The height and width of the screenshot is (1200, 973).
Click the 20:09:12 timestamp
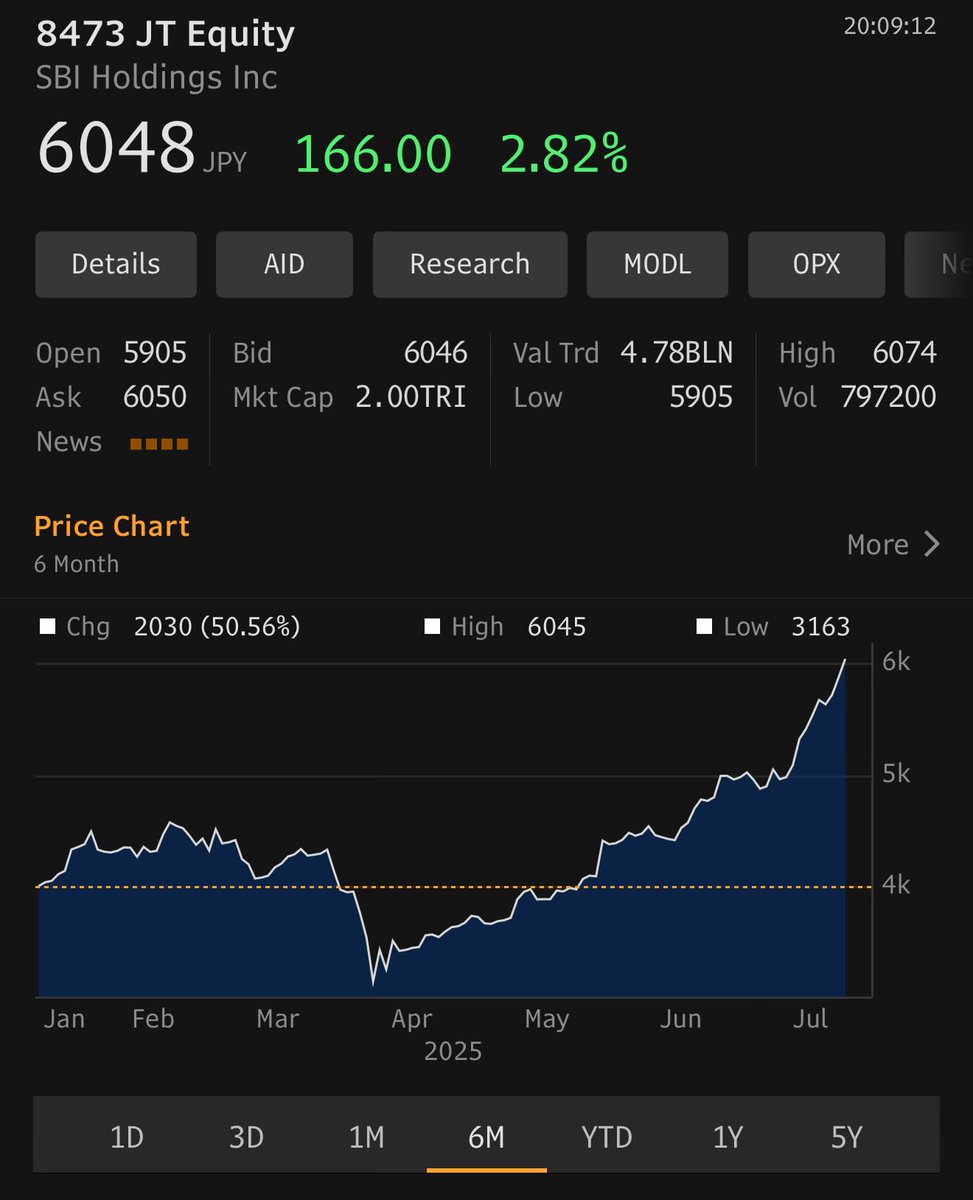(x=890, y=26)
